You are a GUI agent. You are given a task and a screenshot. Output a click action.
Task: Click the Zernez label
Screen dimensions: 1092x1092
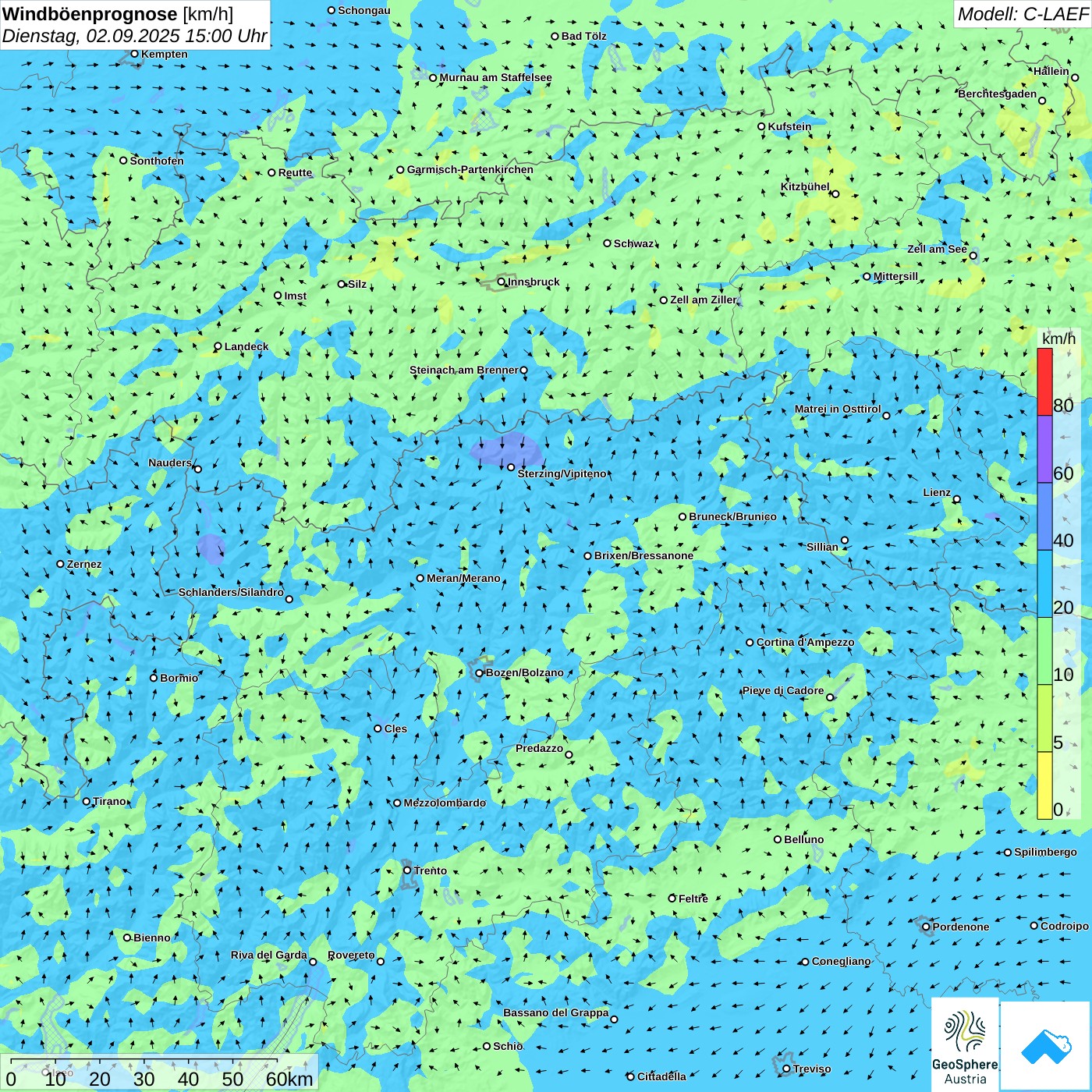[x=84, y=564]
